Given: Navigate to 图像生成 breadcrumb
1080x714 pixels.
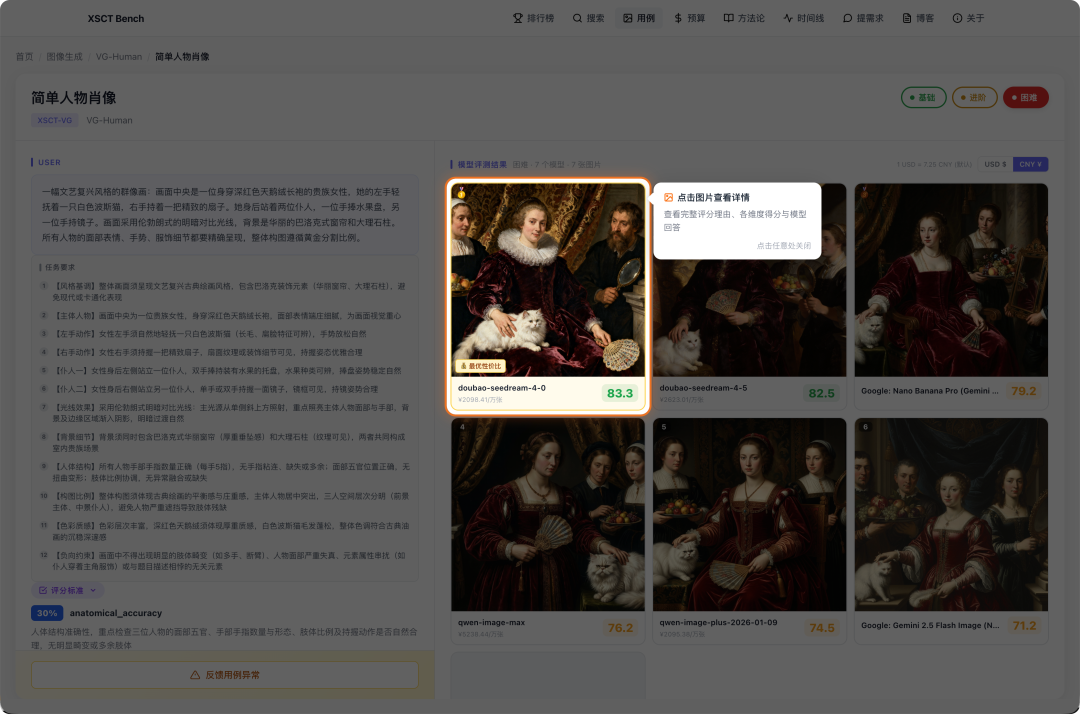Looking at the screenshot, I should coord(64,57).
